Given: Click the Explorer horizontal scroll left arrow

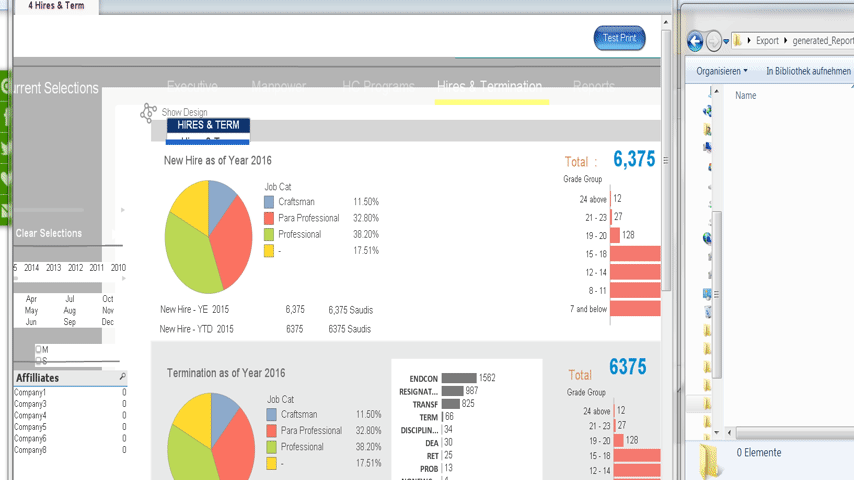Looking at the screenshot, I should (x=730, y=433).
